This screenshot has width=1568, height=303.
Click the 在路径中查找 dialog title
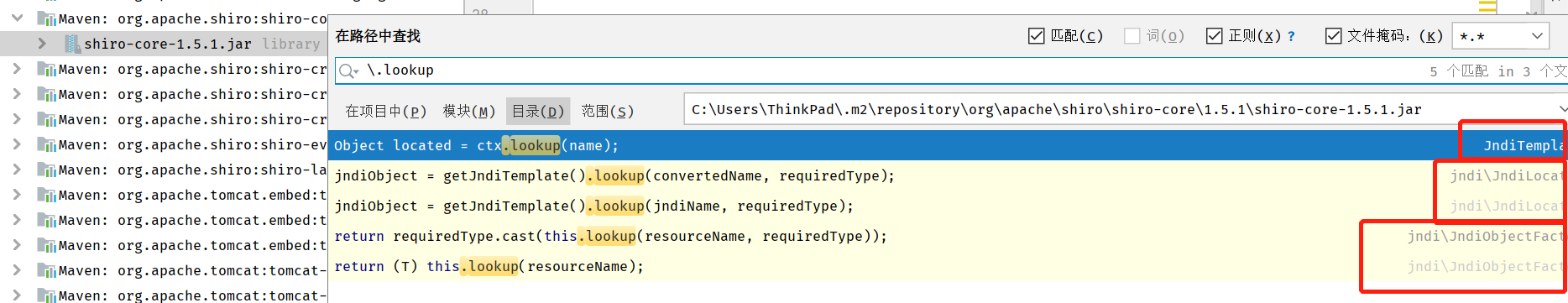(378, 36)
